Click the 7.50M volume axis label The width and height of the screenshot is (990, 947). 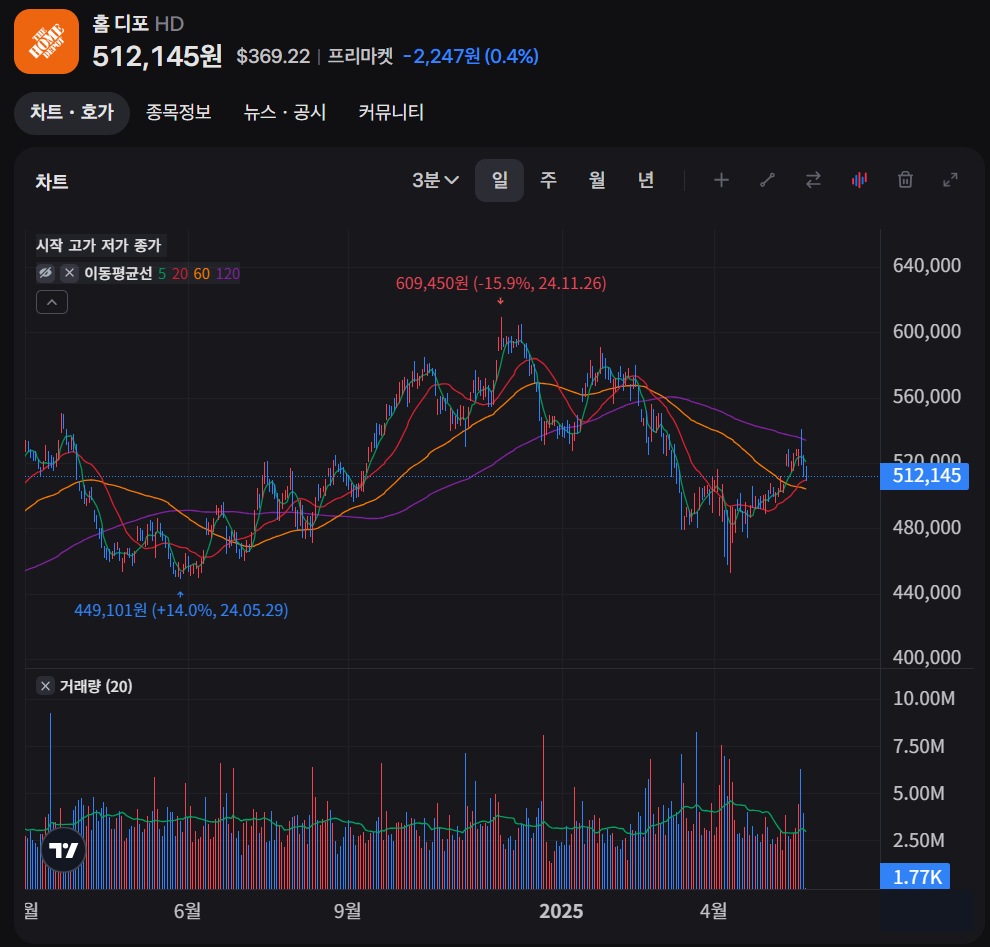(919, 746)
